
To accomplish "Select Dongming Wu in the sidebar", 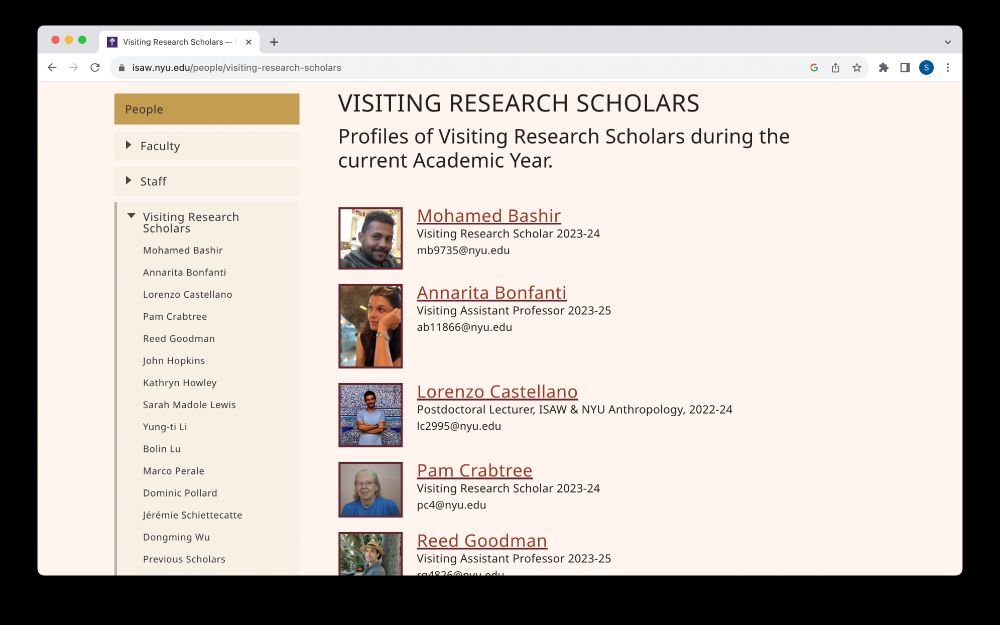I will pos(176,538).
